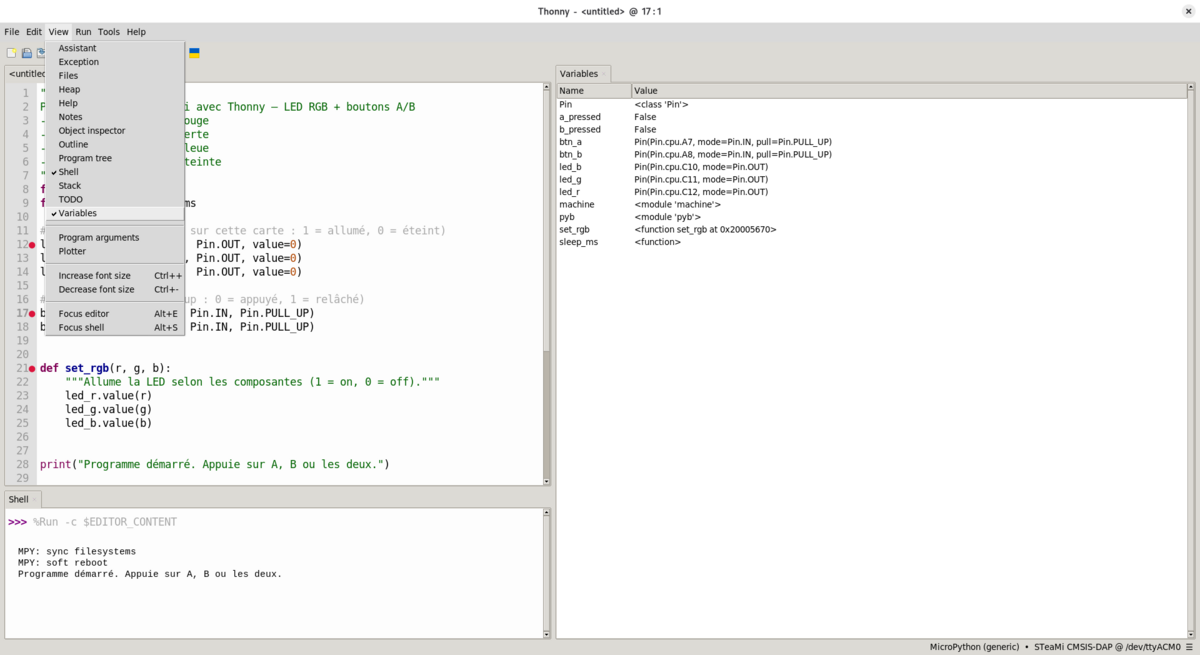The image size is (1200, 655).
Task: Select the a_pressed variable row
Action: [870, 117]
